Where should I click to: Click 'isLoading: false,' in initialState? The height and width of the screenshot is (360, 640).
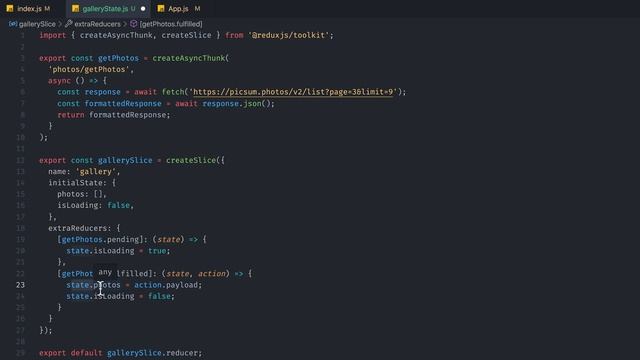click(96, 205)
